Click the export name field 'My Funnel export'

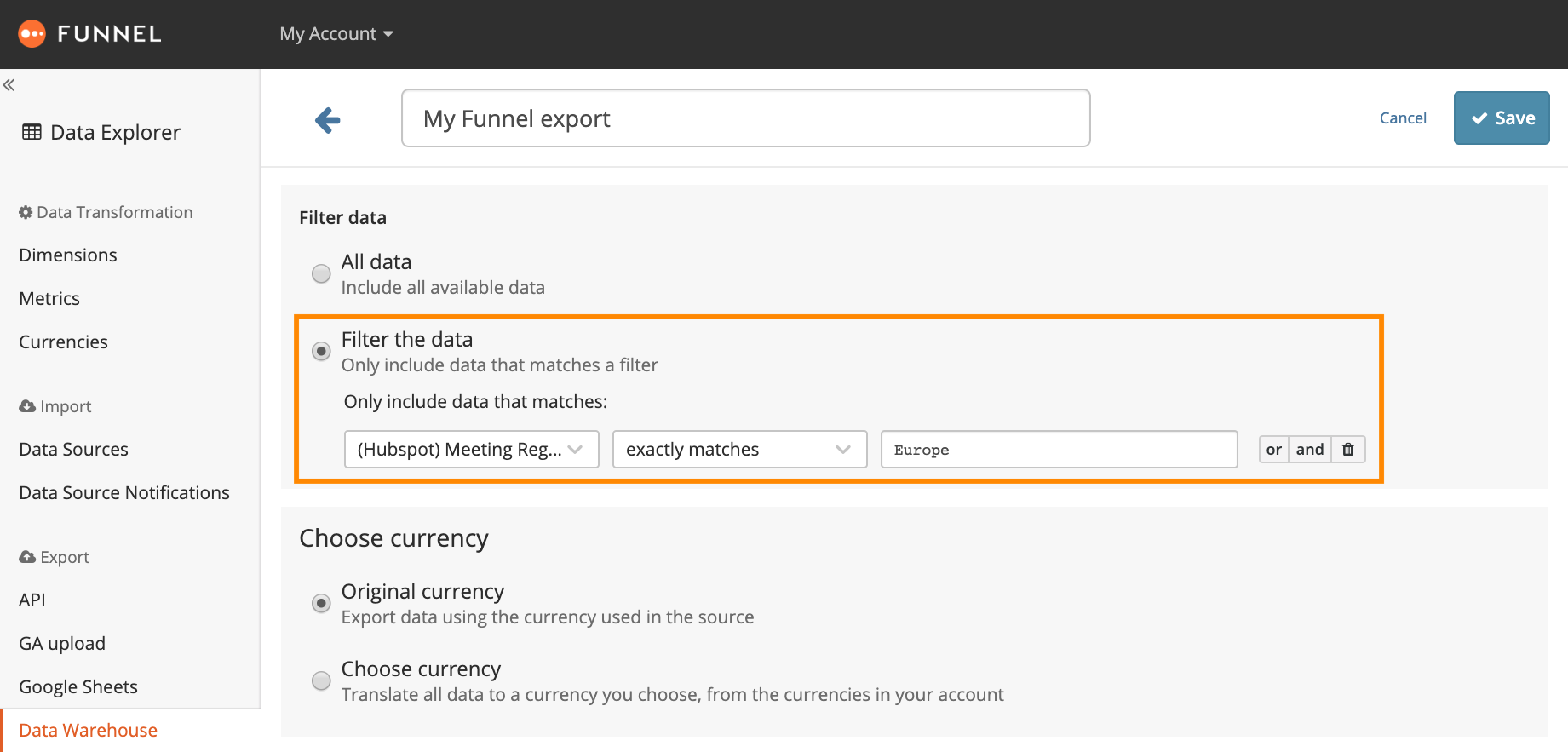click(746, 118)
